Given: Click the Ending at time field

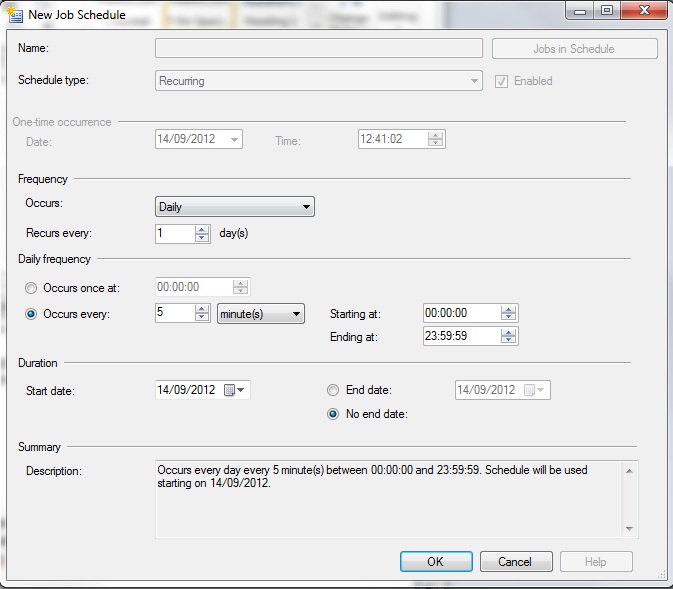Looking at the screenshot, I should click(460, 337).
